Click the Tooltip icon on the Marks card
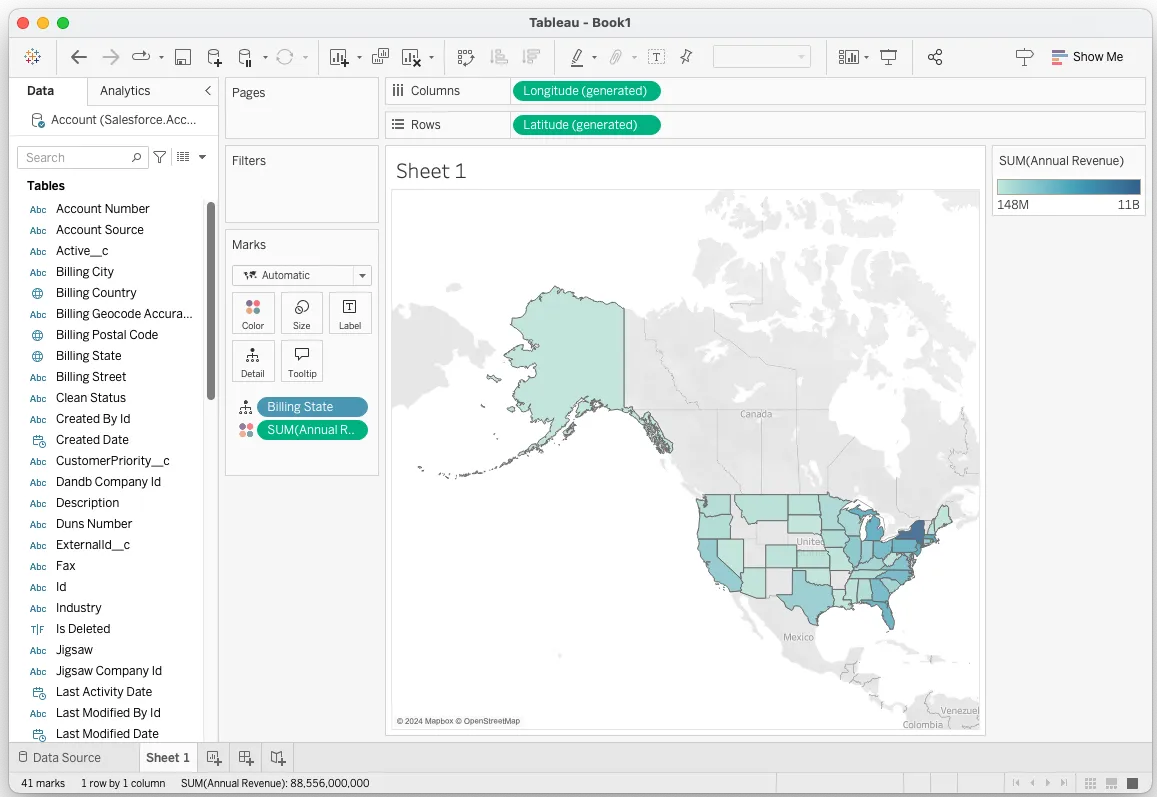This screenshot has height=797, width=1157. click(x=302, y=361)
